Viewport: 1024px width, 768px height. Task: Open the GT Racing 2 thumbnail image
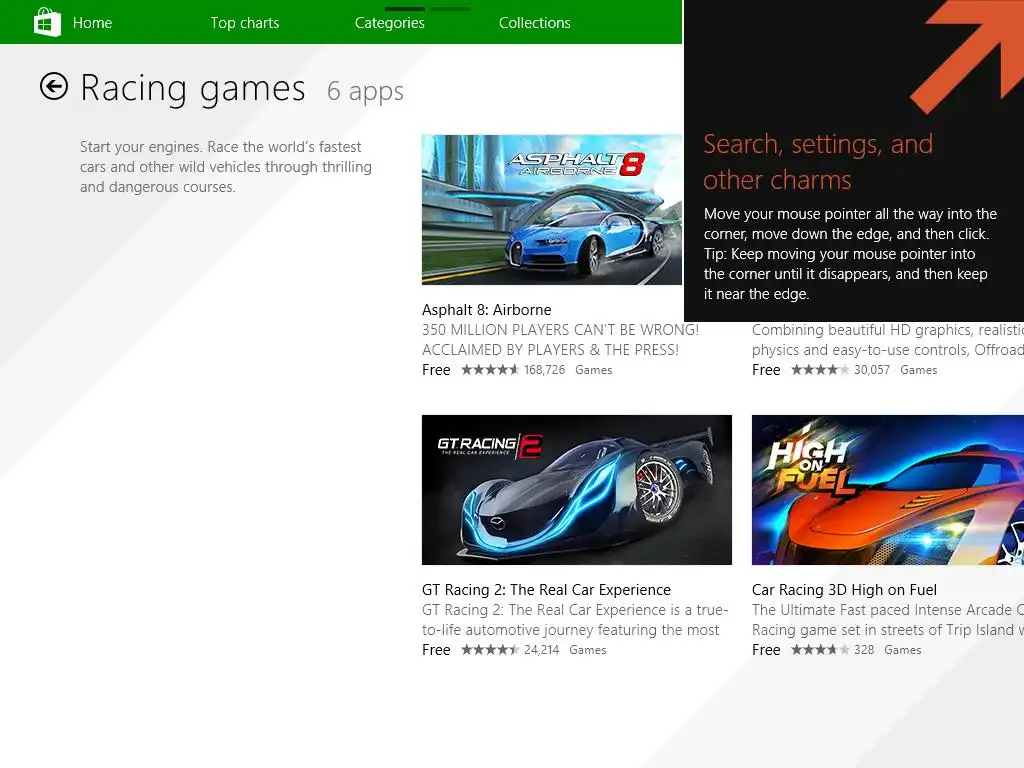pos(577,490)
